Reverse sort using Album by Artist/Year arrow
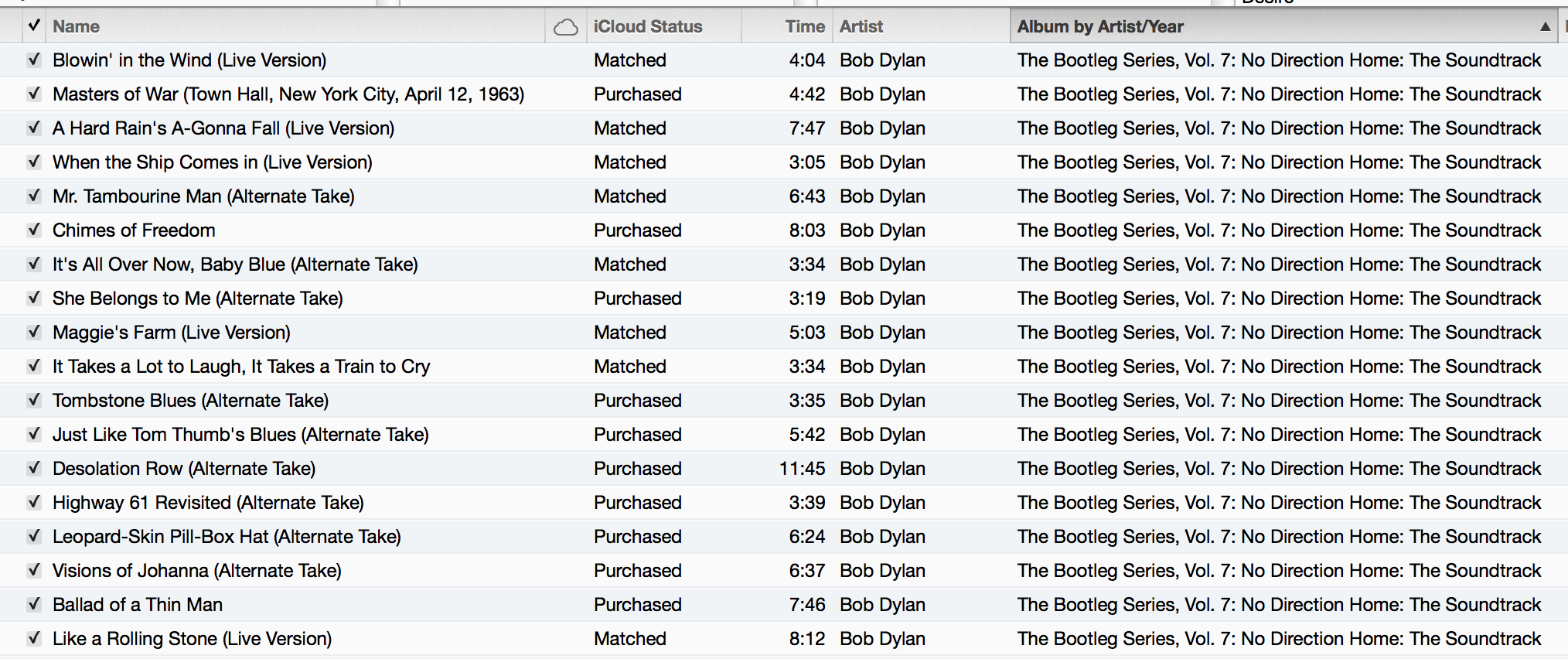The height and width of the screenshot is (659, 1568). click(1545, 26)
